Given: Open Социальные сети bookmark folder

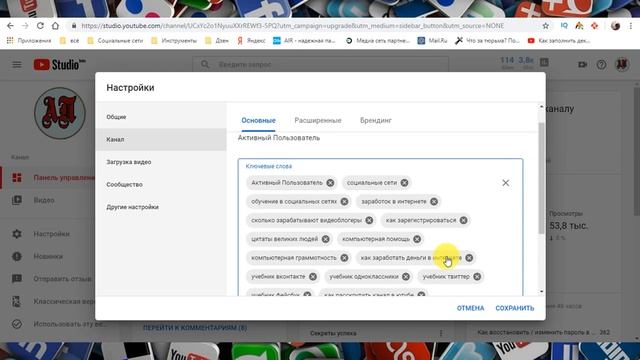Looking at the screenshot, I should pyautogui.click(x=115, y=40).
